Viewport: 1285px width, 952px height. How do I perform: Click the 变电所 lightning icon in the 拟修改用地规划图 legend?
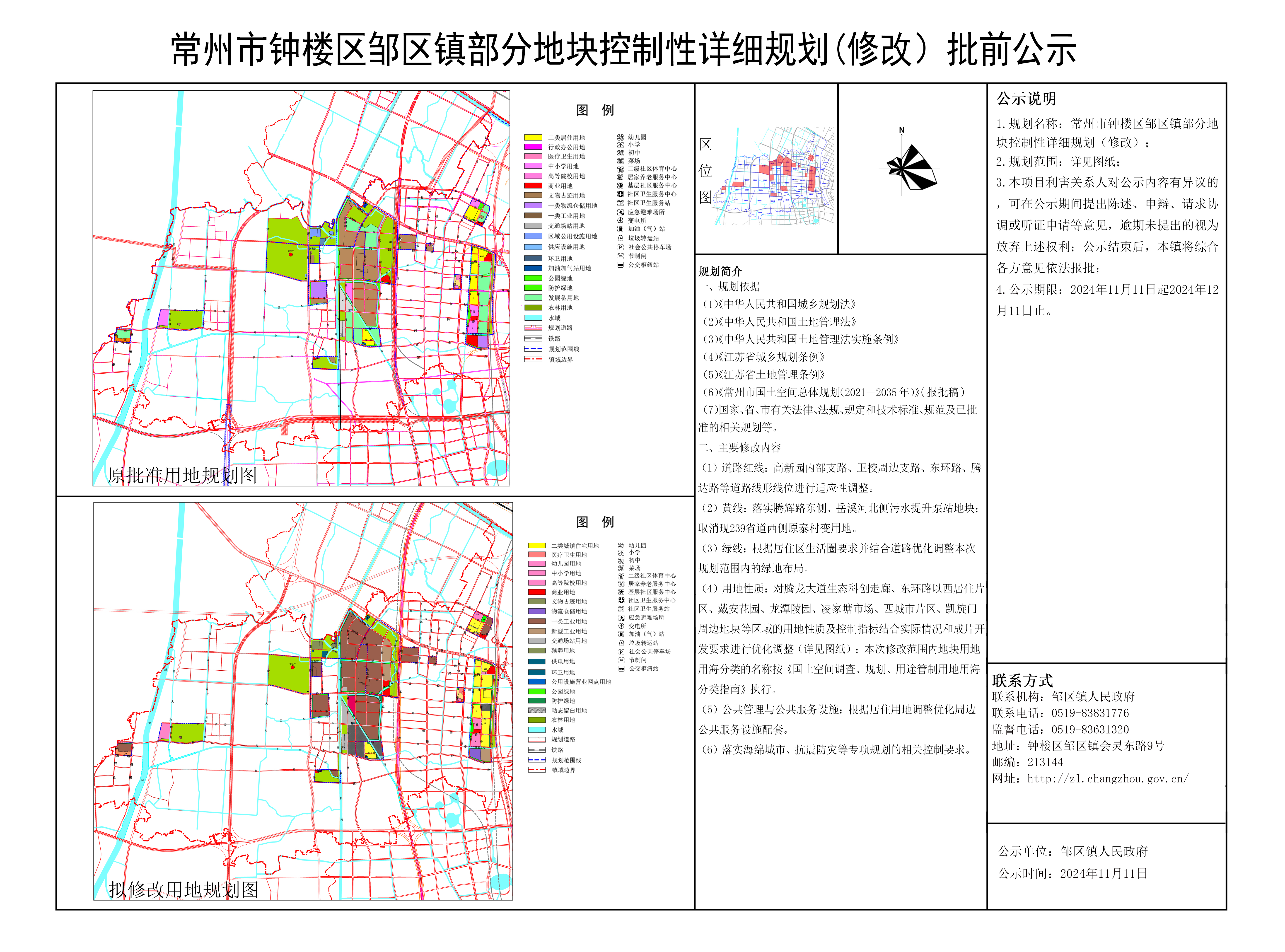621,626
